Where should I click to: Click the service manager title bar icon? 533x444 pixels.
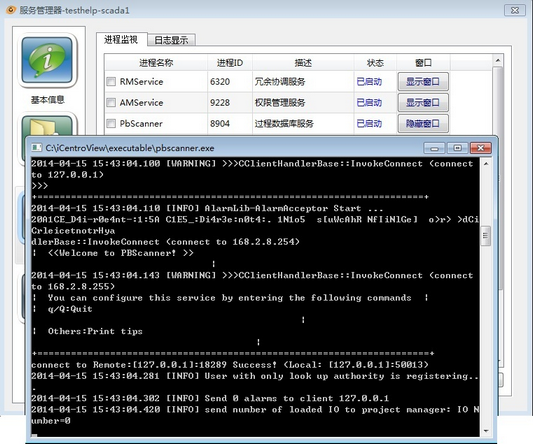pyautogui.click(x=11, y=10)
